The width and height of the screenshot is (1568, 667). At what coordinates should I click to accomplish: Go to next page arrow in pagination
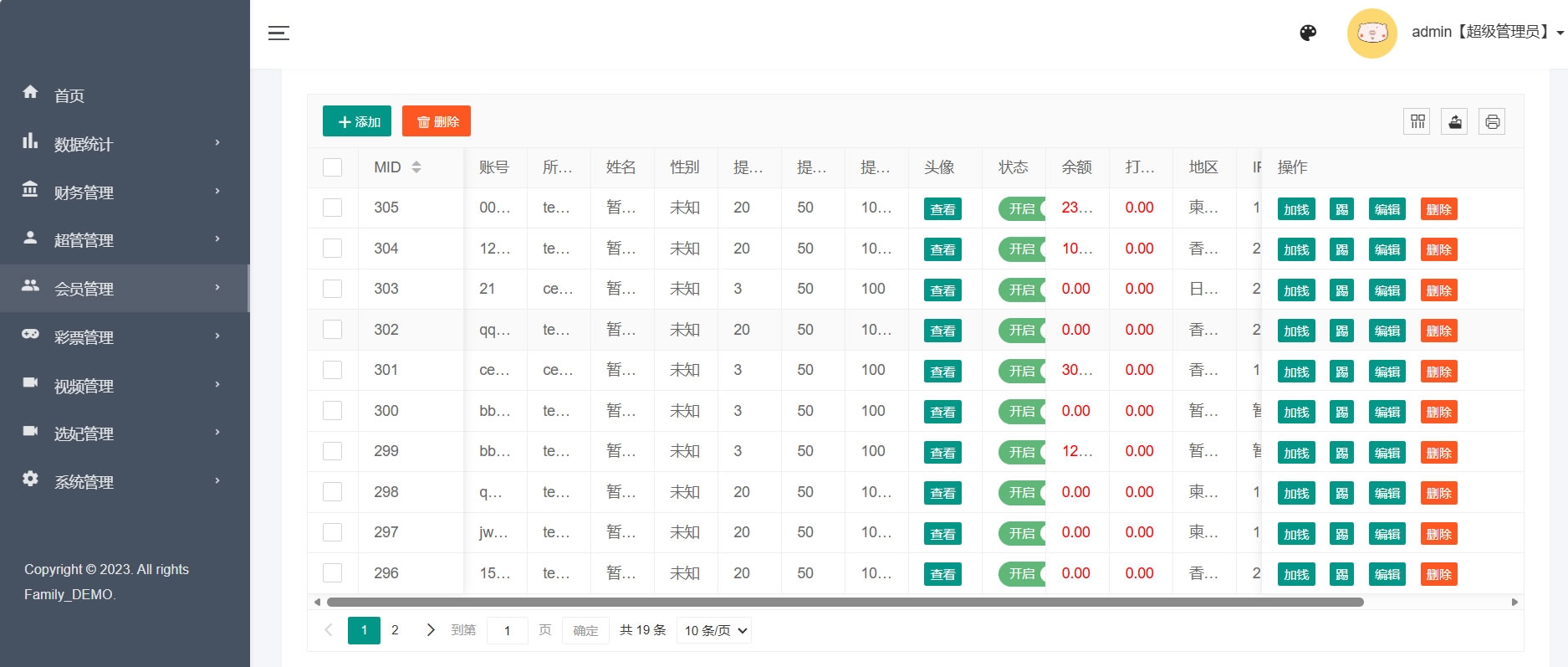pyautogui.click(x=431, y=630)
